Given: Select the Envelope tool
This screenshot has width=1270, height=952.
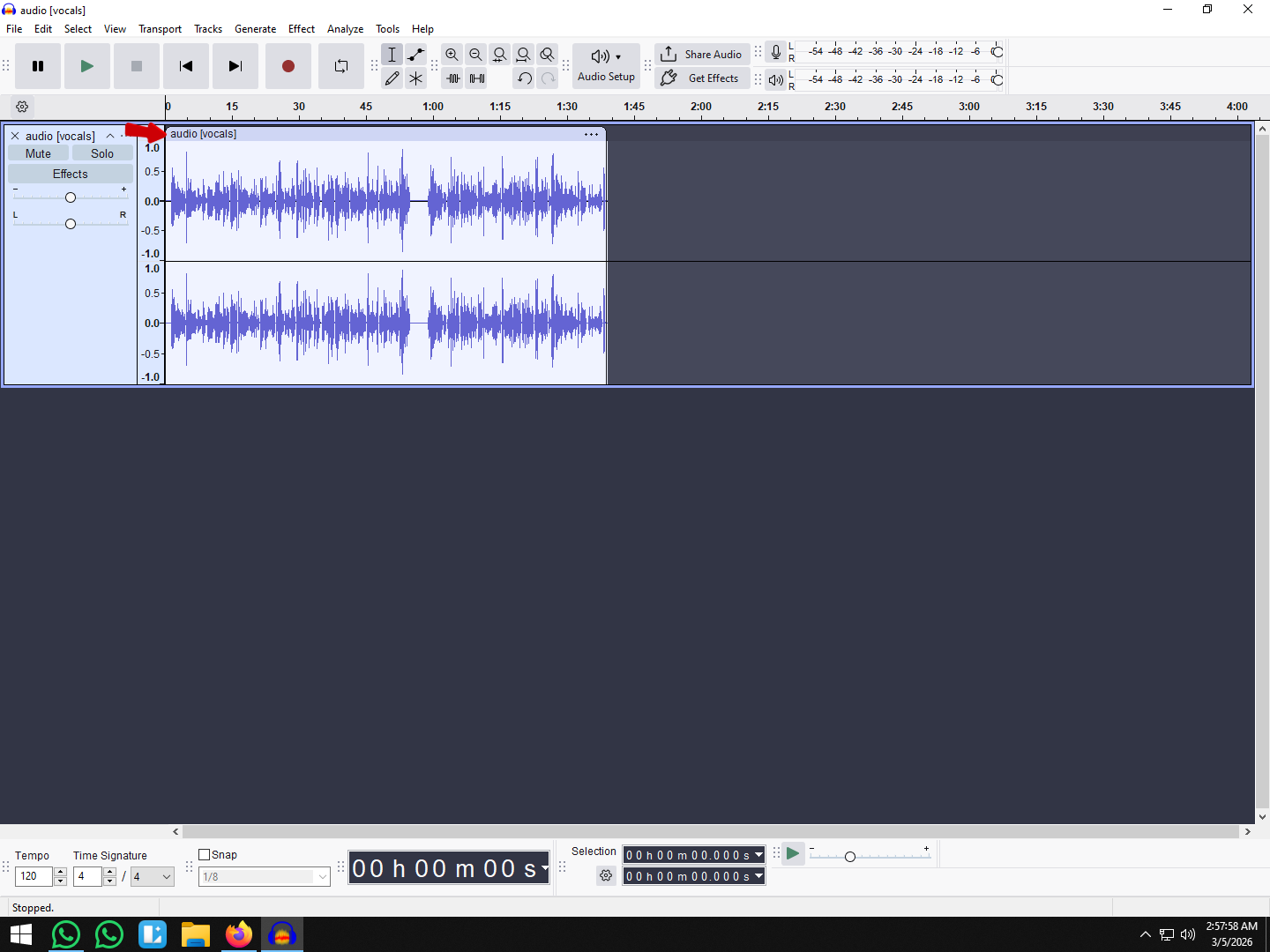Looking at the screenshot, I should tap(416, 55).
